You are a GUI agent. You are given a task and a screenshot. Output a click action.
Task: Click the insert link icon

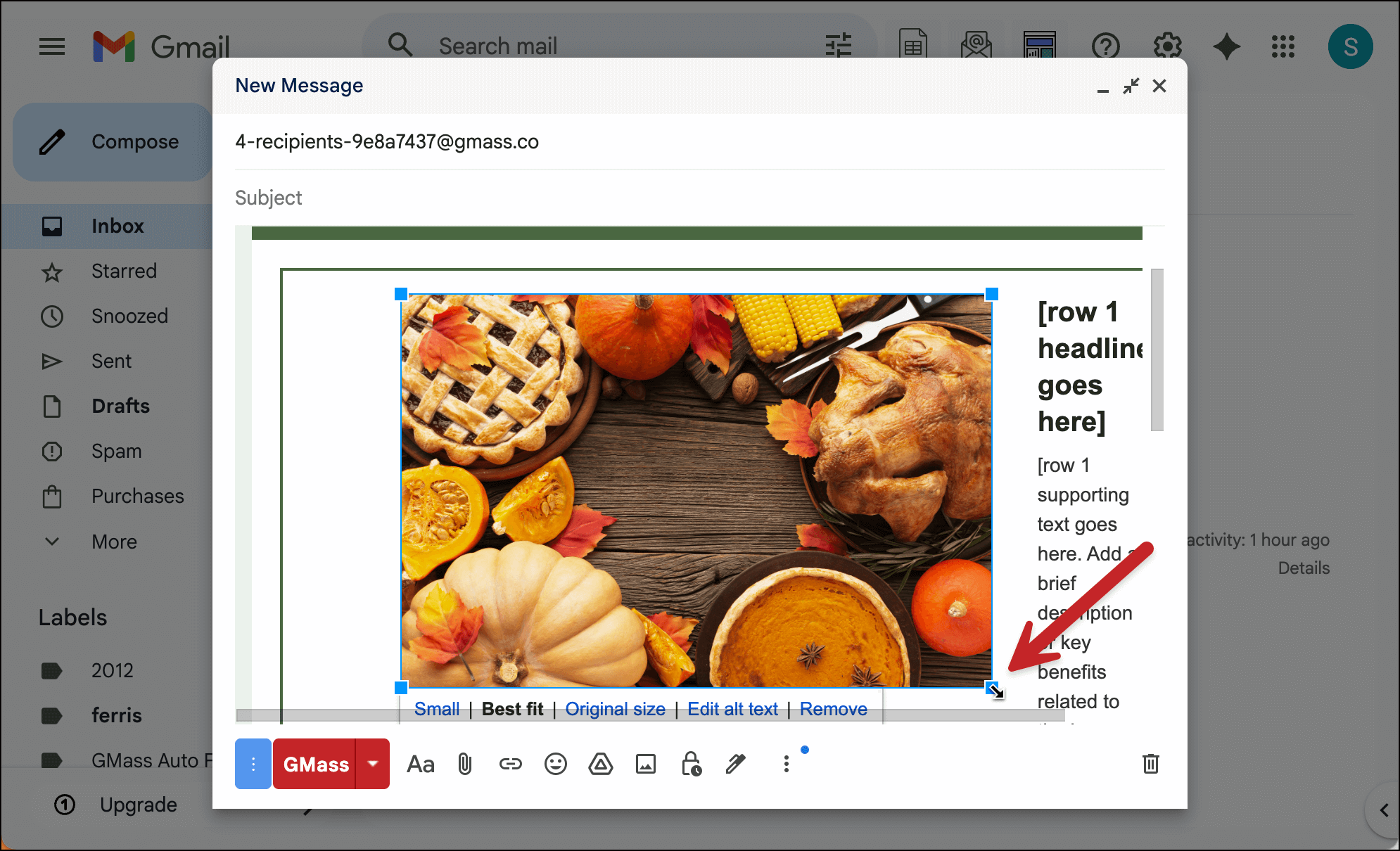[510, 764]
